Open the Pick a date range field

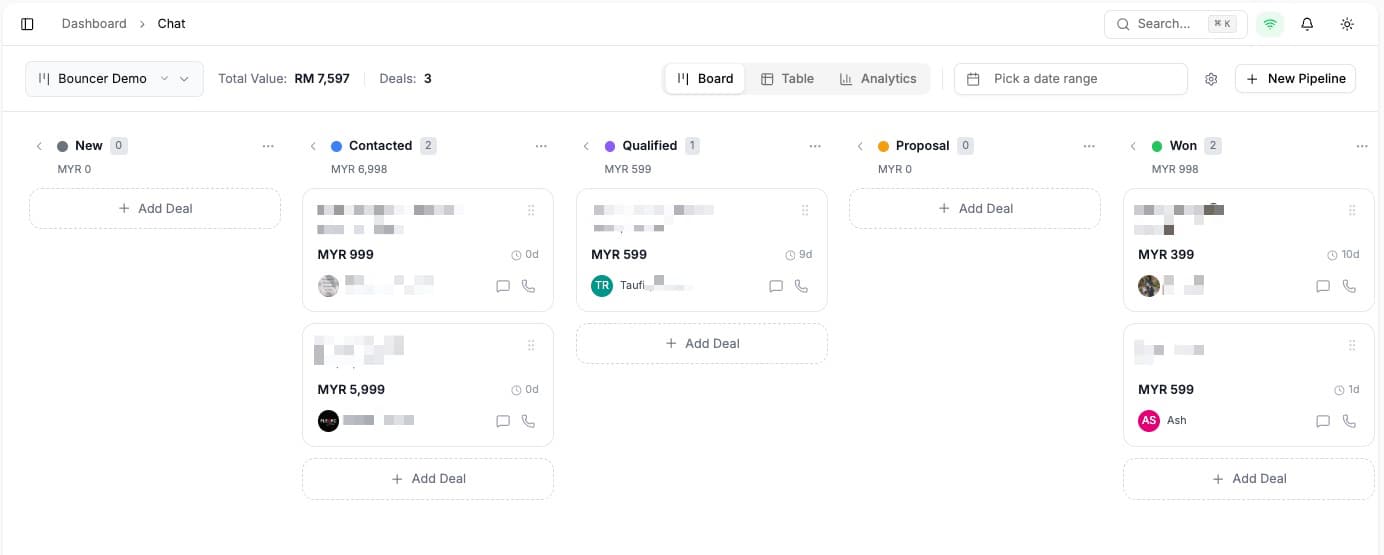(1070, 79)
